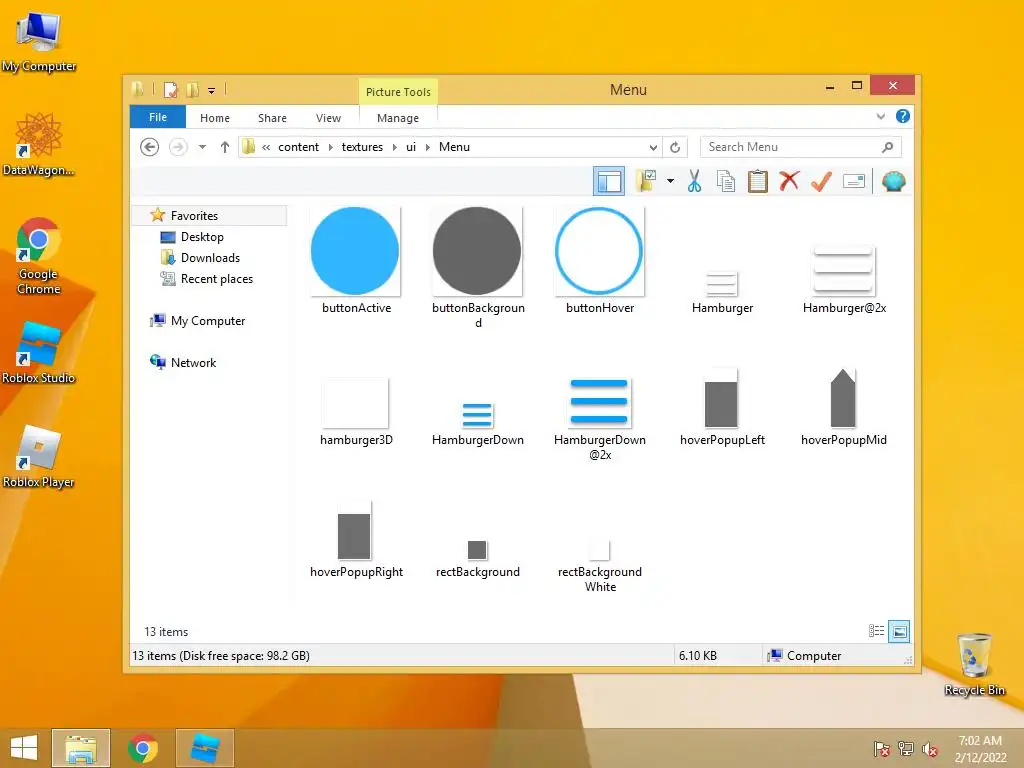
Task: Expand the arrow after textures breadcrumb
Action: coord(394,147)
